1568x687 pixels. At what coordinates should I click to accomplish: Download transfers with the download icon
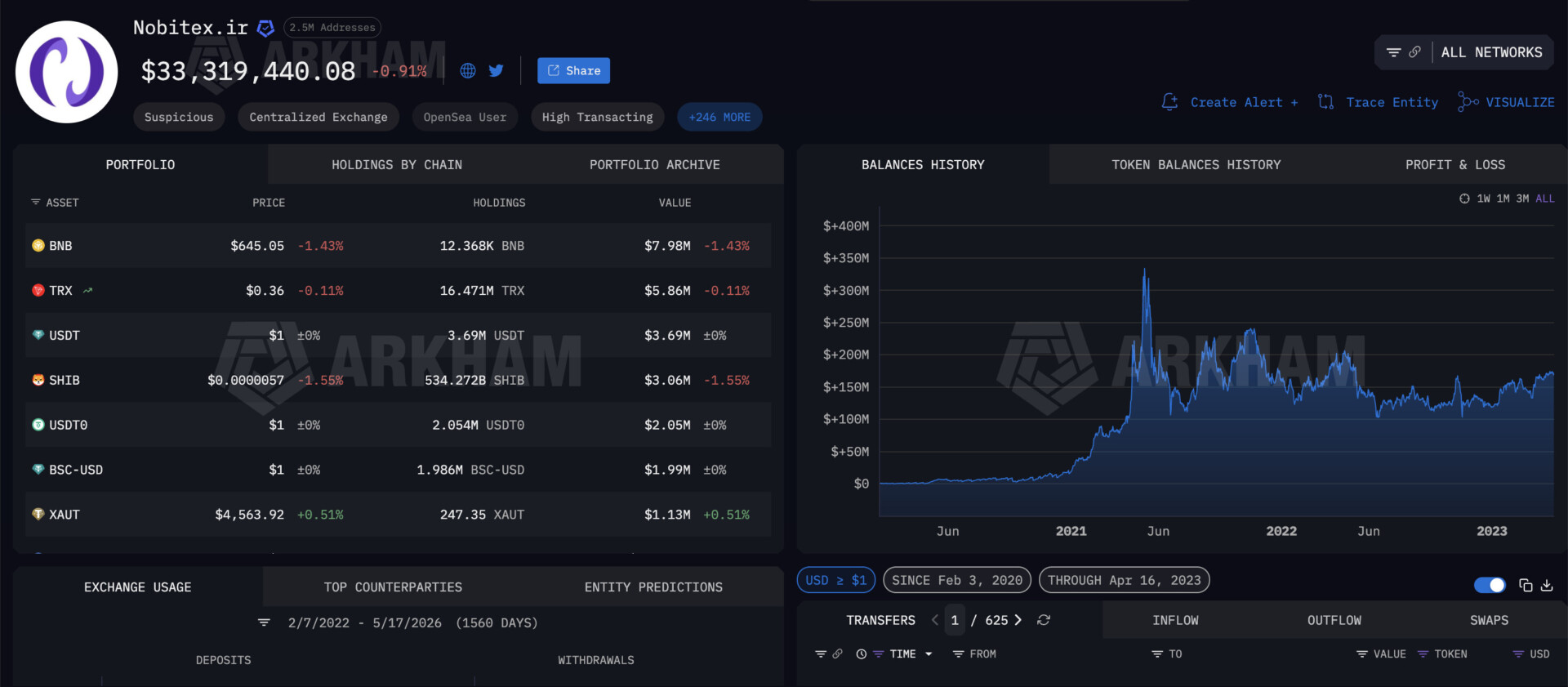pyautogui.click(x=1547, y=585)
